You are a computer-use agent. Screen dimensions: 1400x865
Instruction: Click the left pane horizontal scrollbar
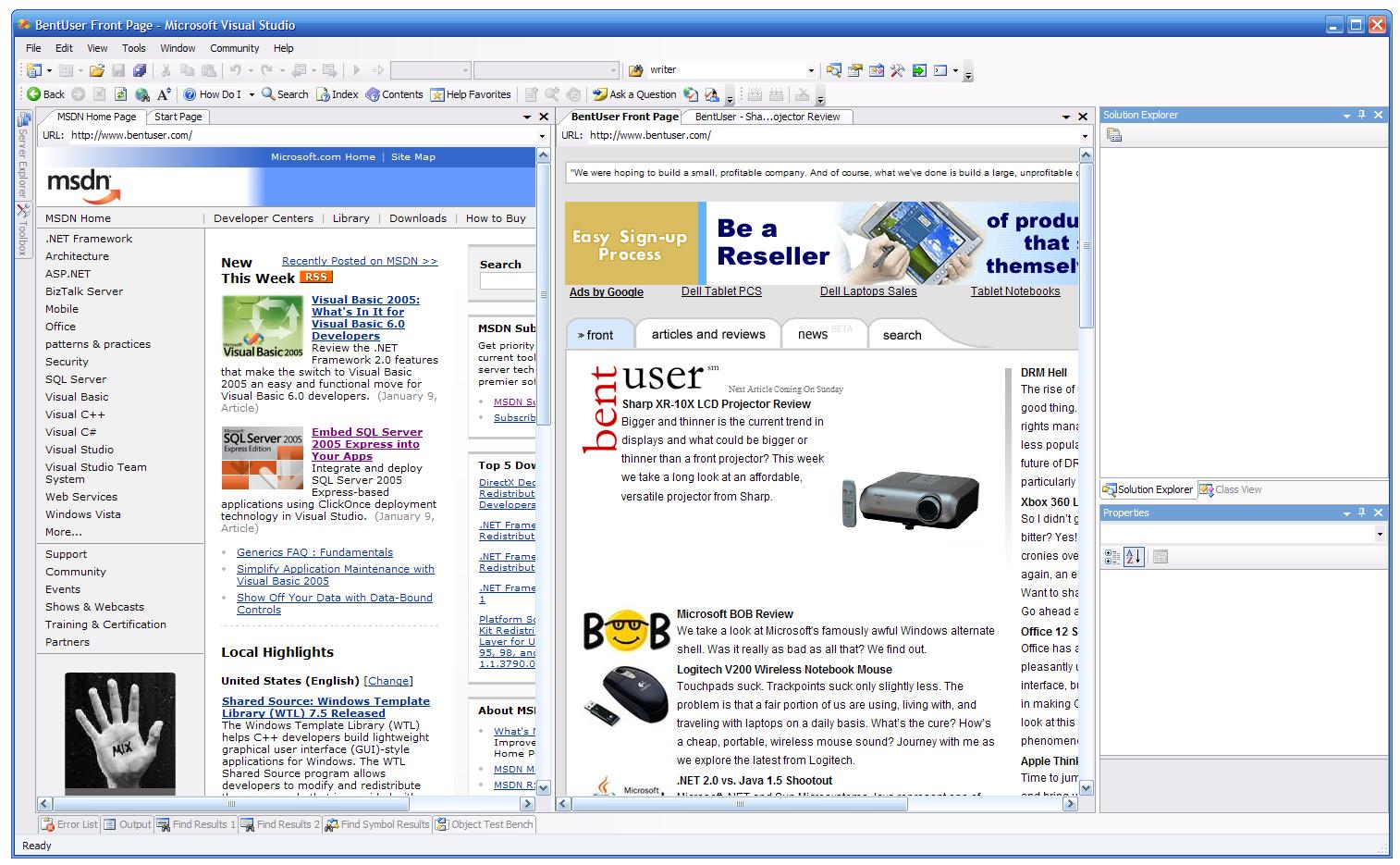click(287, 803)
